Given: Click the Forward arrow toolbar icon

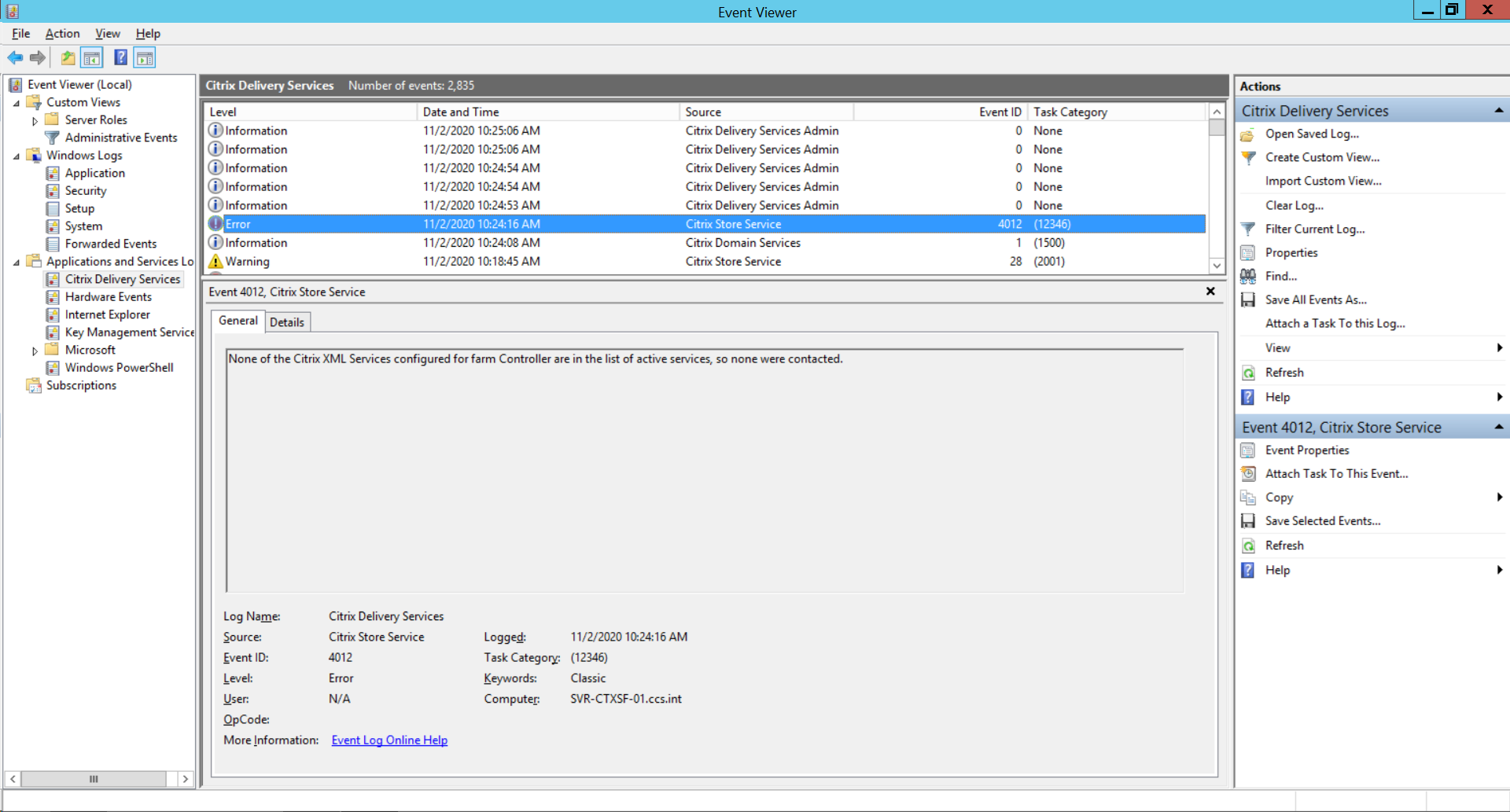Looking at the screenshot, I should (37, 57).
